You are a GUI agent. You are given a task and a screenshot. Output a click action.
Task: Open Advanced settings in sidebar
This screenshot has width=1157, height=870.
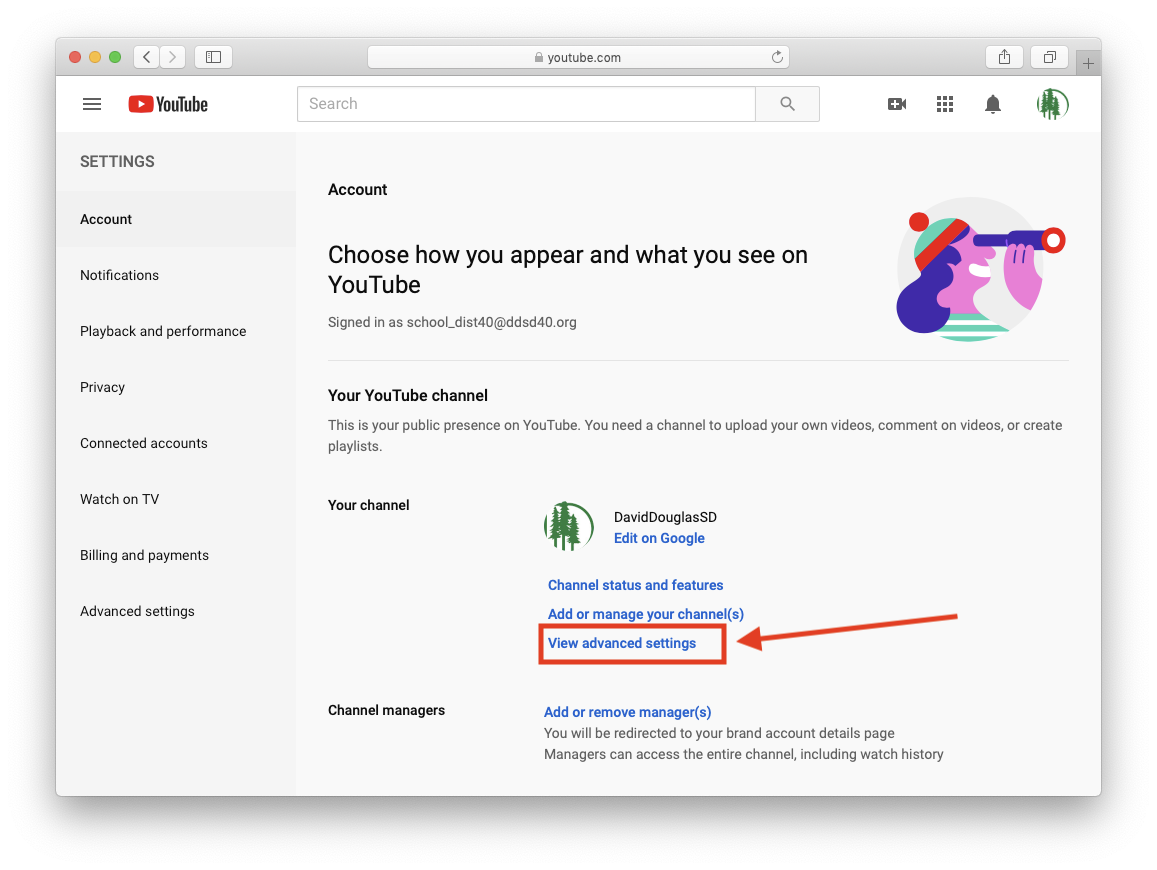[176, 612]
